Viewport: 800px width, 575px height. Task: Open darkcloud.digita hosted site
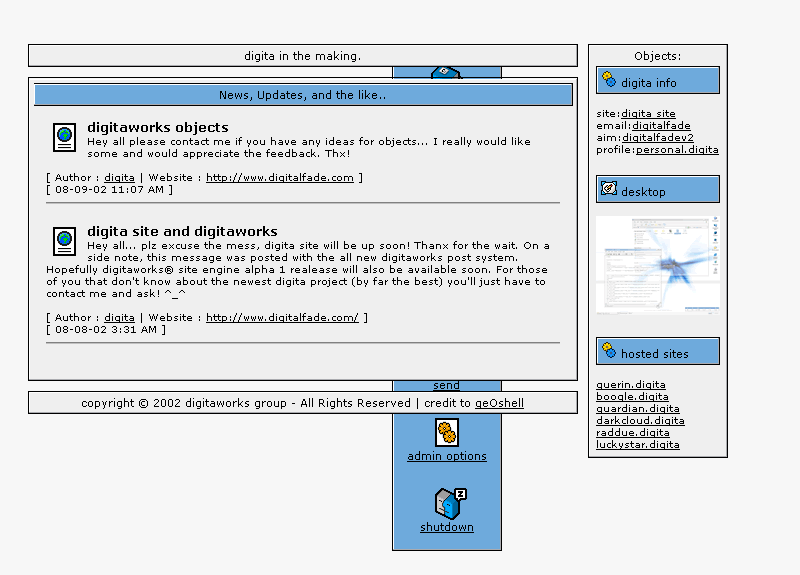coord(640,420)
